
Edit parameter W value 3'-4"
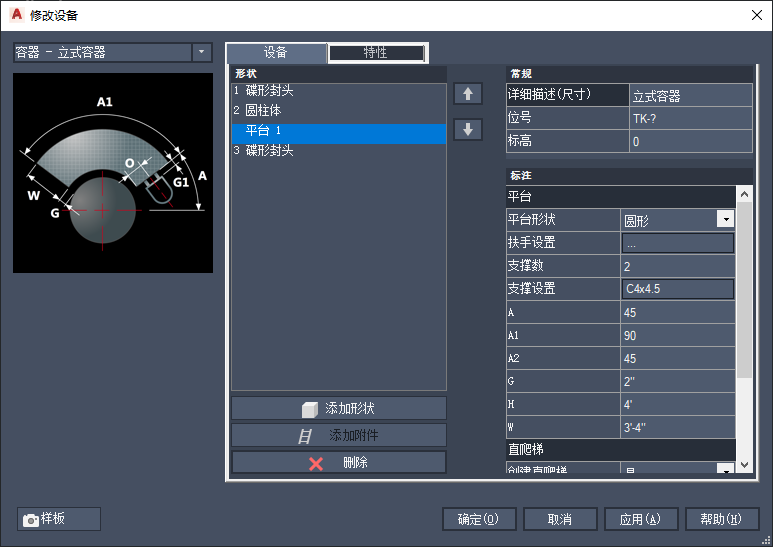tap(678, 427)
